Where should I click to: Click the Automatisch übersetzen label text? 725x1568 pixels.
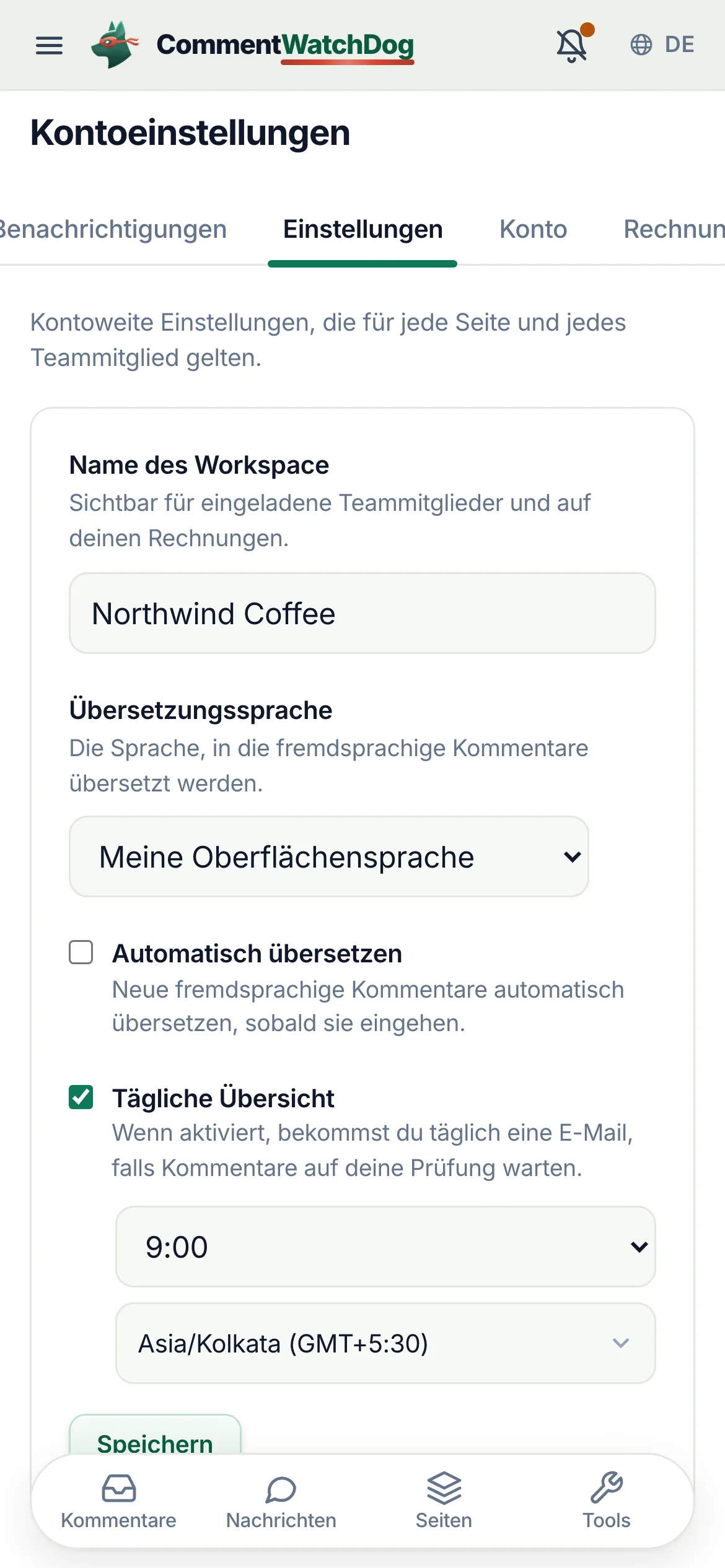(x=257, y=954)
